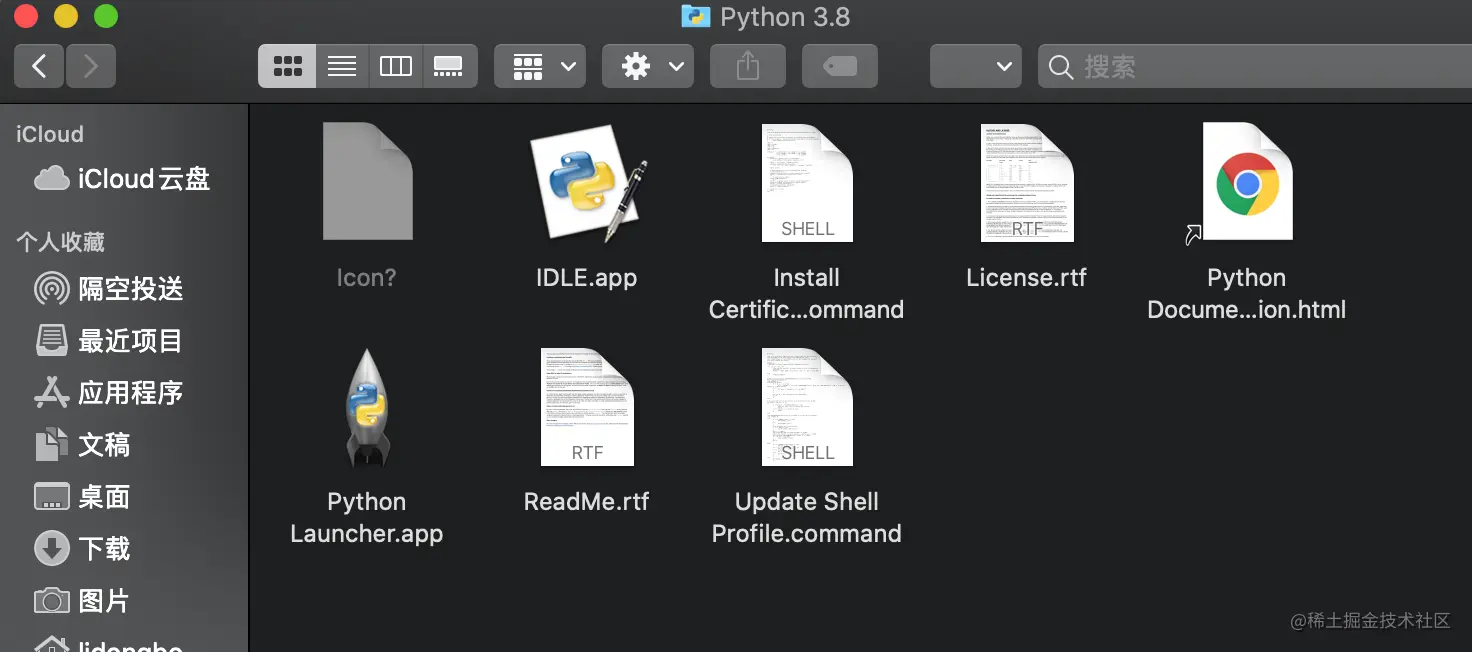
Task: Select the IDLE.app icon
Action: 588,183
